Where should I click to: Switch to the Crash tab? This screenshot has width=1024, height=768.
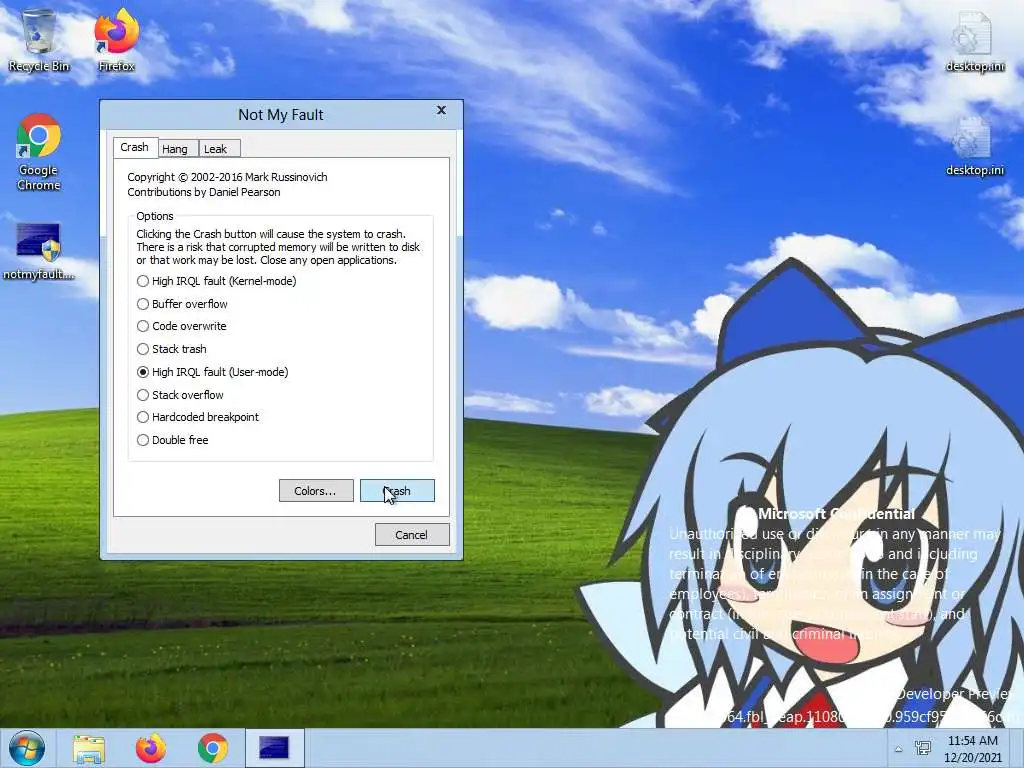135,148
